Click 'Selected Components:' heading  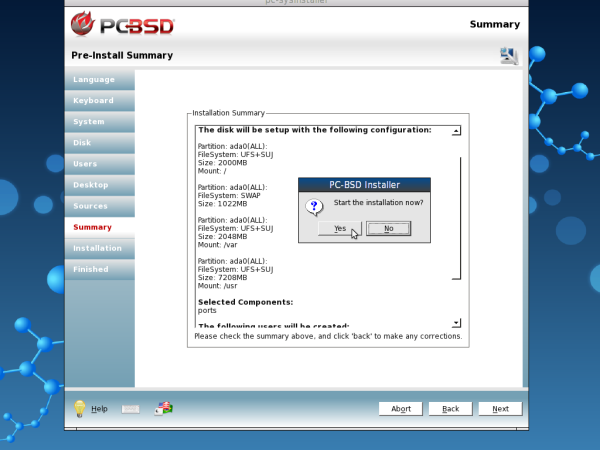tap(246, 302)
